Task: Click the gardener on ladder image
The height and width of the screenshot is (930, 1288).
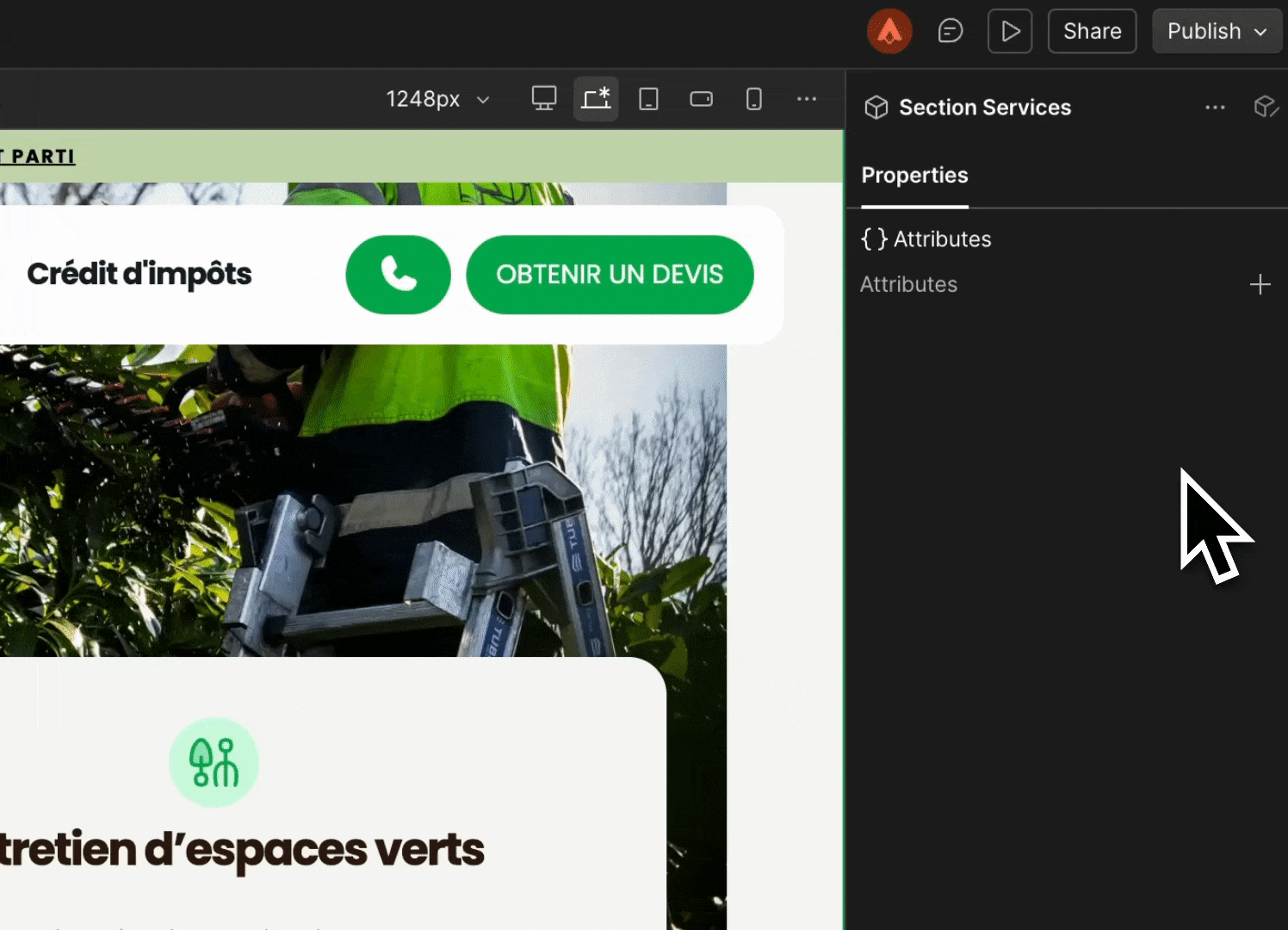Action: pos(363,499)
